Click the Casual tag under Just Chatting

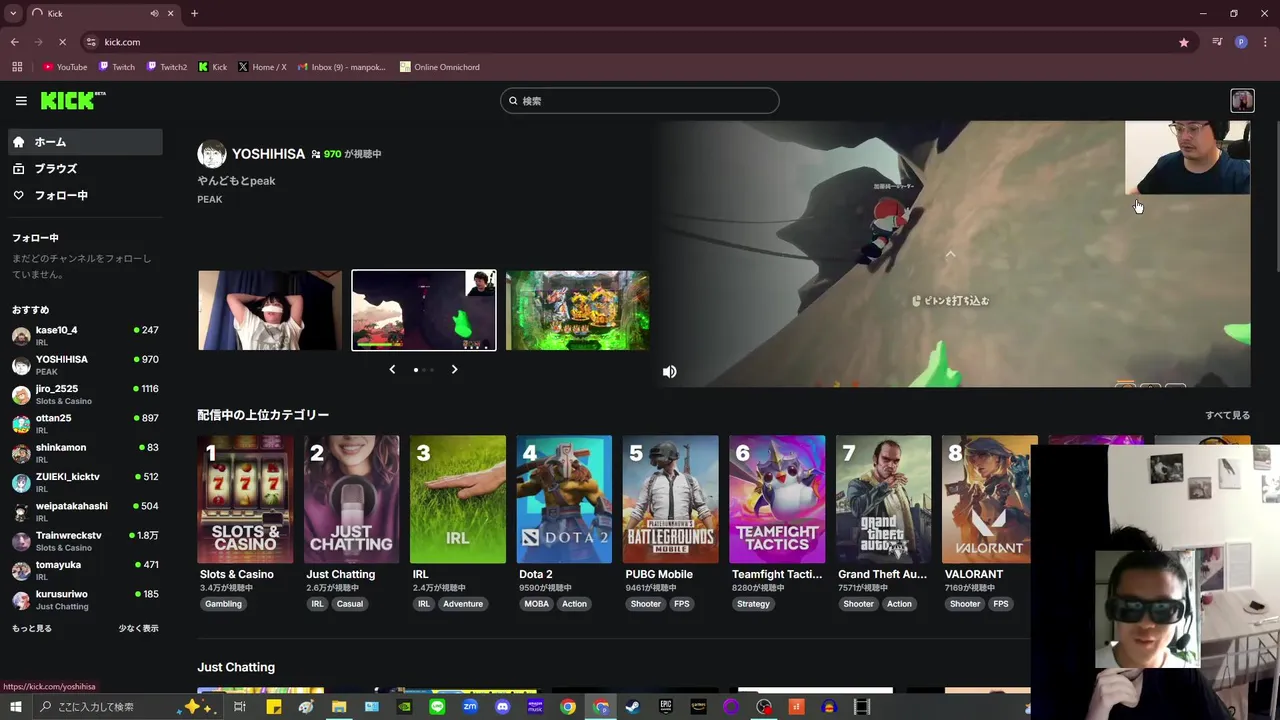tap(350, 604)
